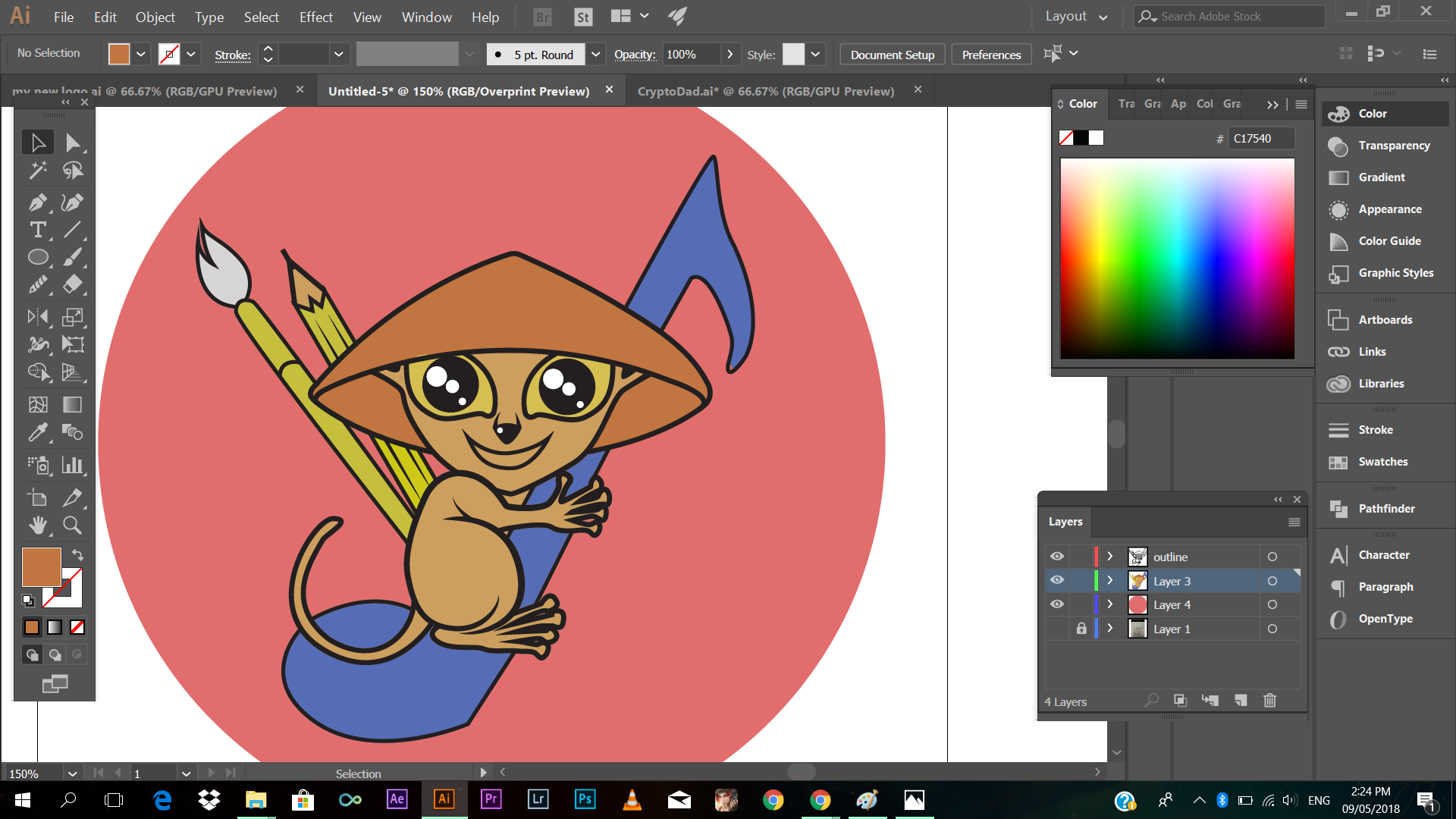The width and height of the screenshot is (1456, 819).
Task: Open Fill color dropdown in control bar
Action: point(141,54)
